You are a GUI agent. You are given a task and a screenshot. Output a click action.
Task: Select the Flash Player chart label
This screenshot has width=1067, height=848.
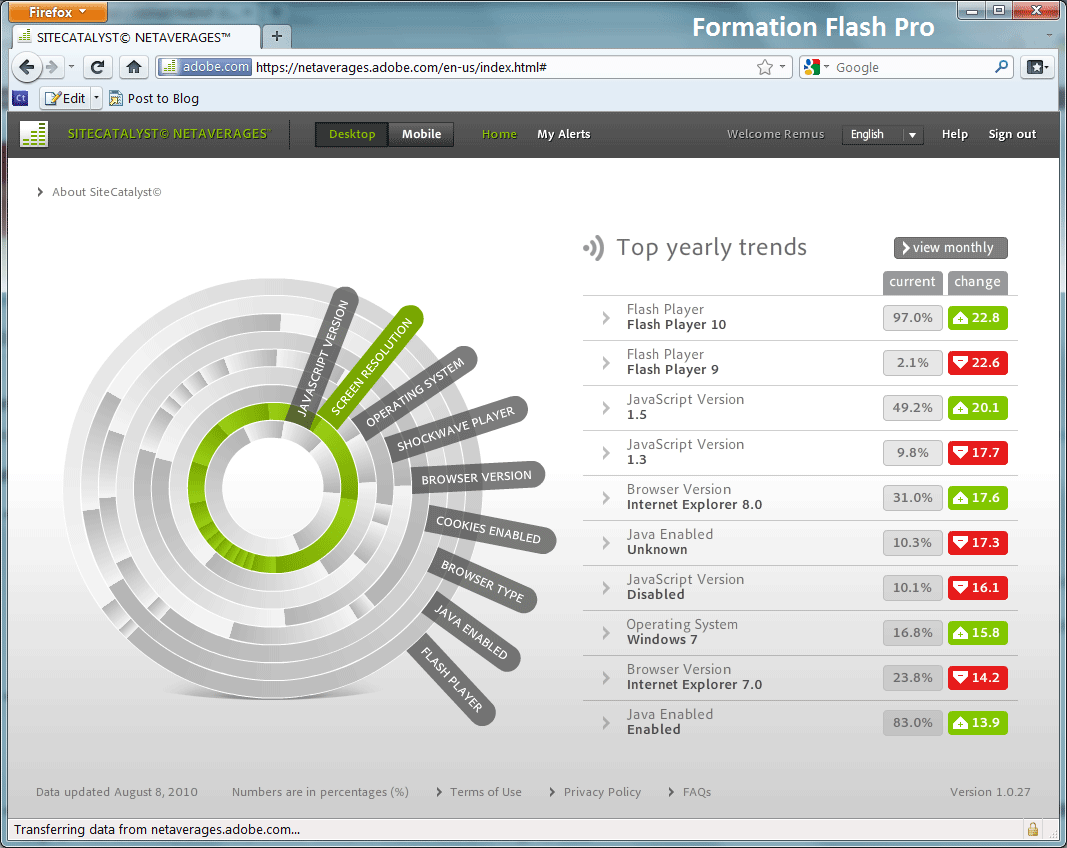pos(451,681)
